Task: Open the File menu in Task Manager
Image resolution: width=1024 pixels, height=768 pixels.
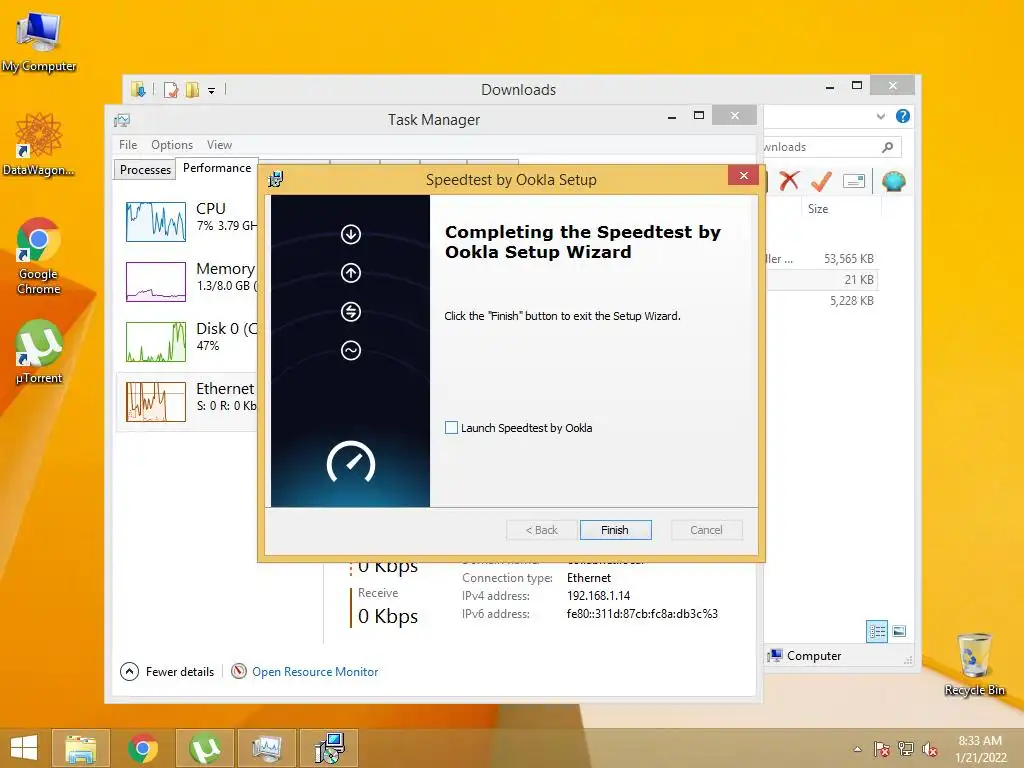Action: click(128, 144)
